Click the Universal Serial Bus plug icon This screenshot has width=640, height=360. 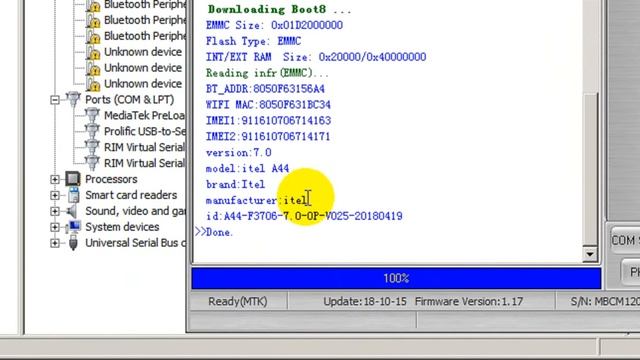[x=73, y=243]
